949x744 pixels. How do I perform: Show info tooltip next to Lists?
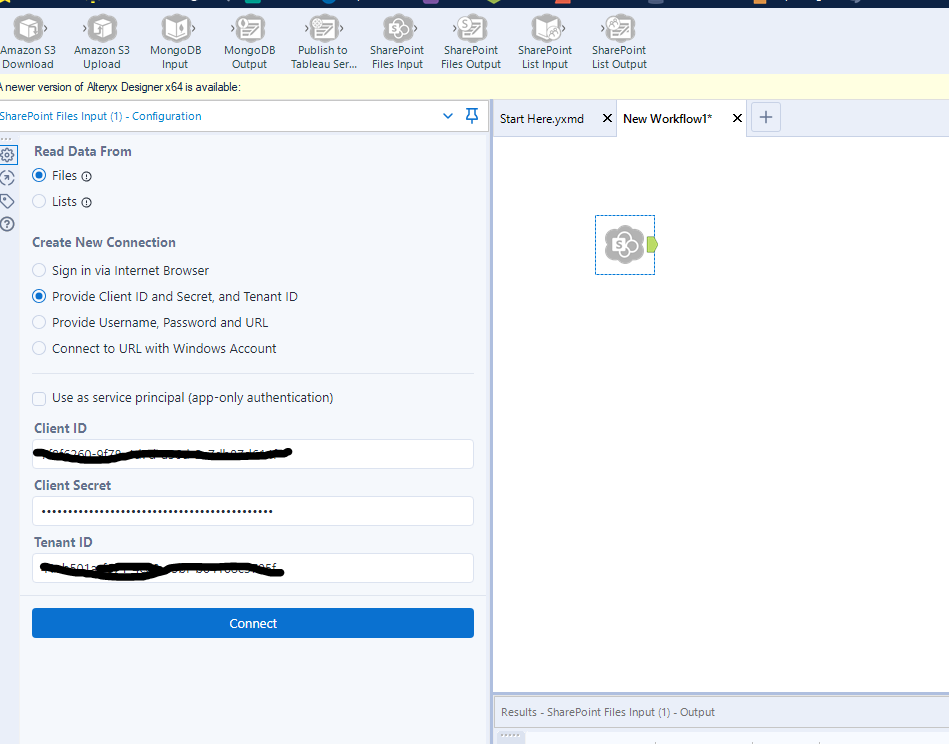[87, 203]
